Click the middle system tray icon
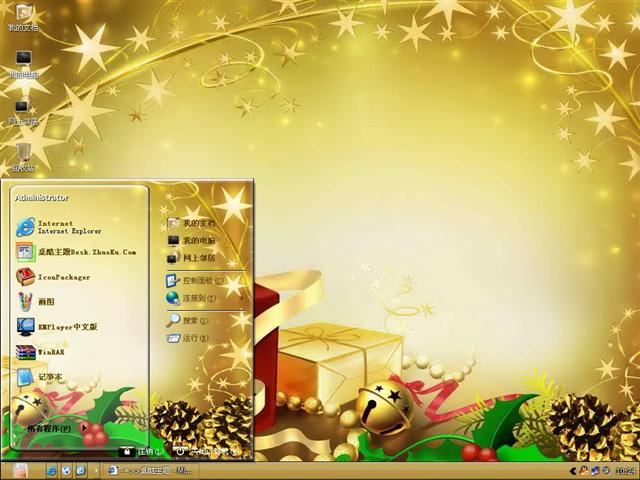The image size is (640, 480). [595, 471]
